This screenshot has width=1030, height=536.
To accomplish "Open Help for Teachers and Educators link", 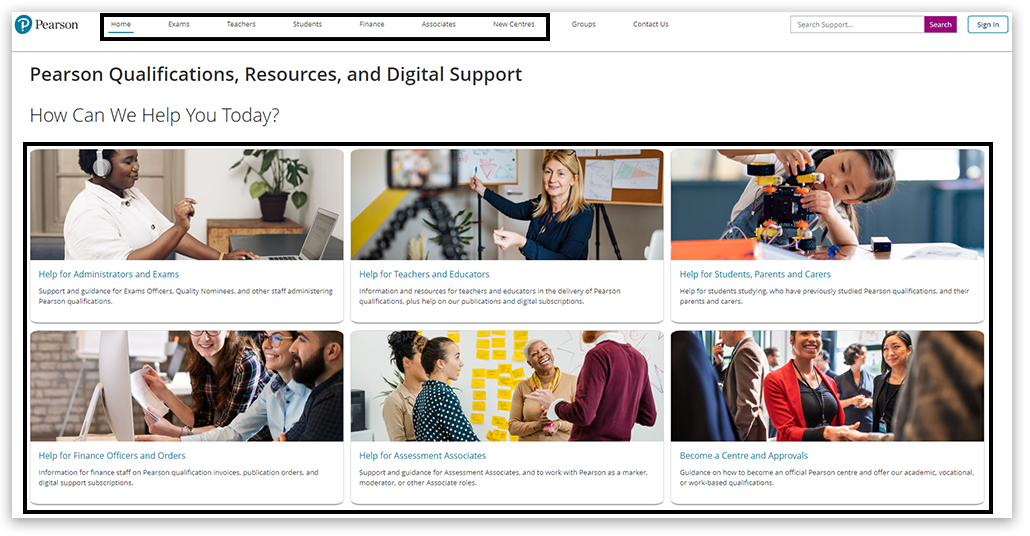I will [x=424, y=275].
